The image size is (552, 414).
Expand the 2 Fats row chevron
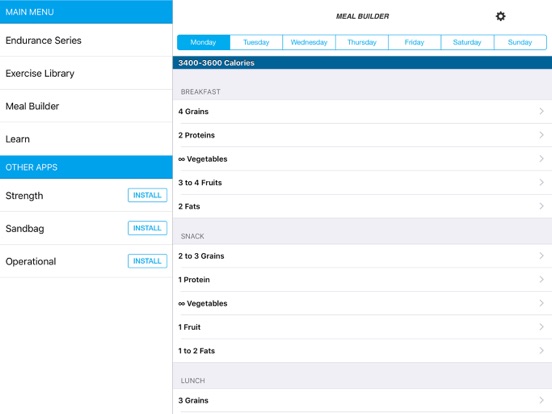pos(541,206)
